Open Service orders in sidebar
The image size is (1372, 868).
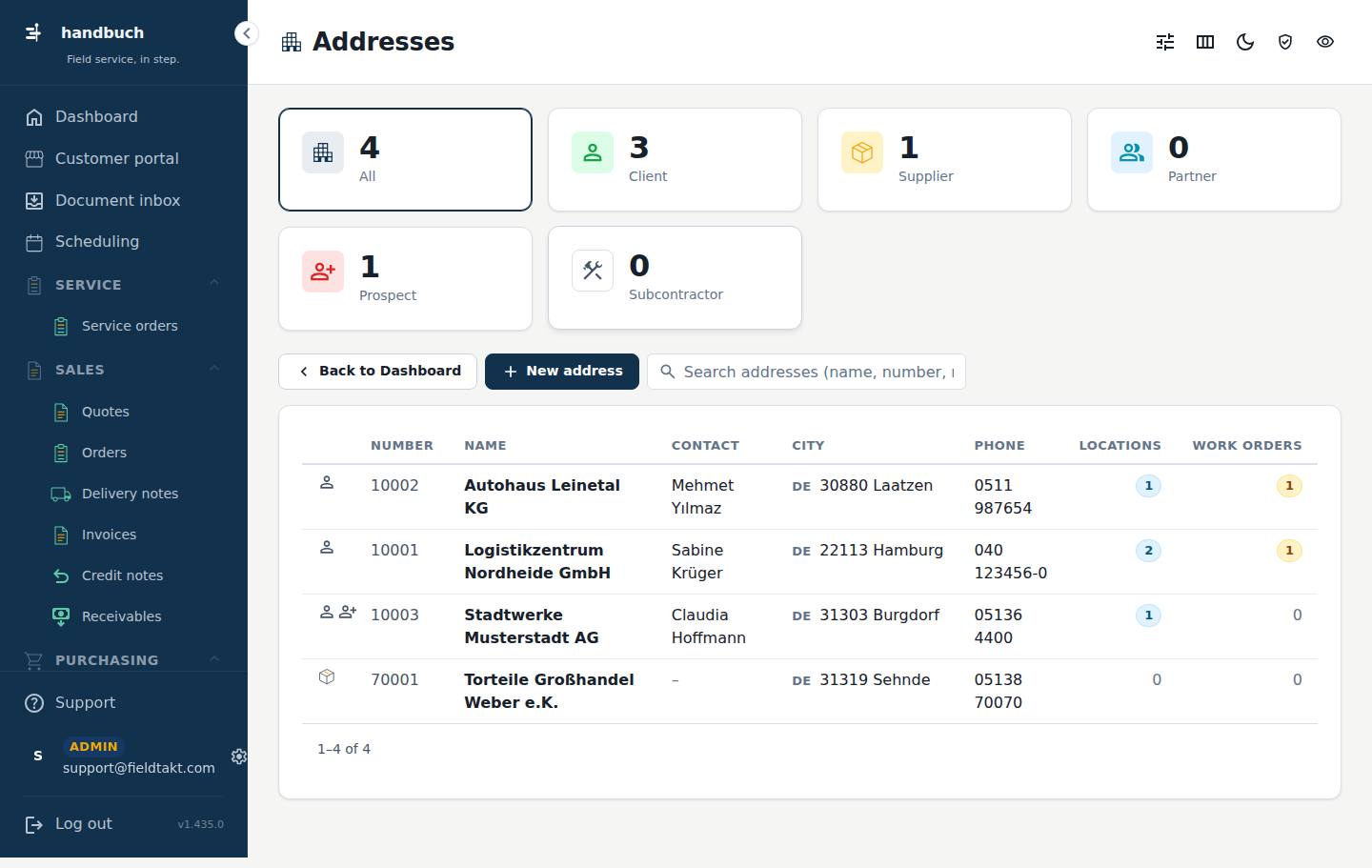coord(137,326)
